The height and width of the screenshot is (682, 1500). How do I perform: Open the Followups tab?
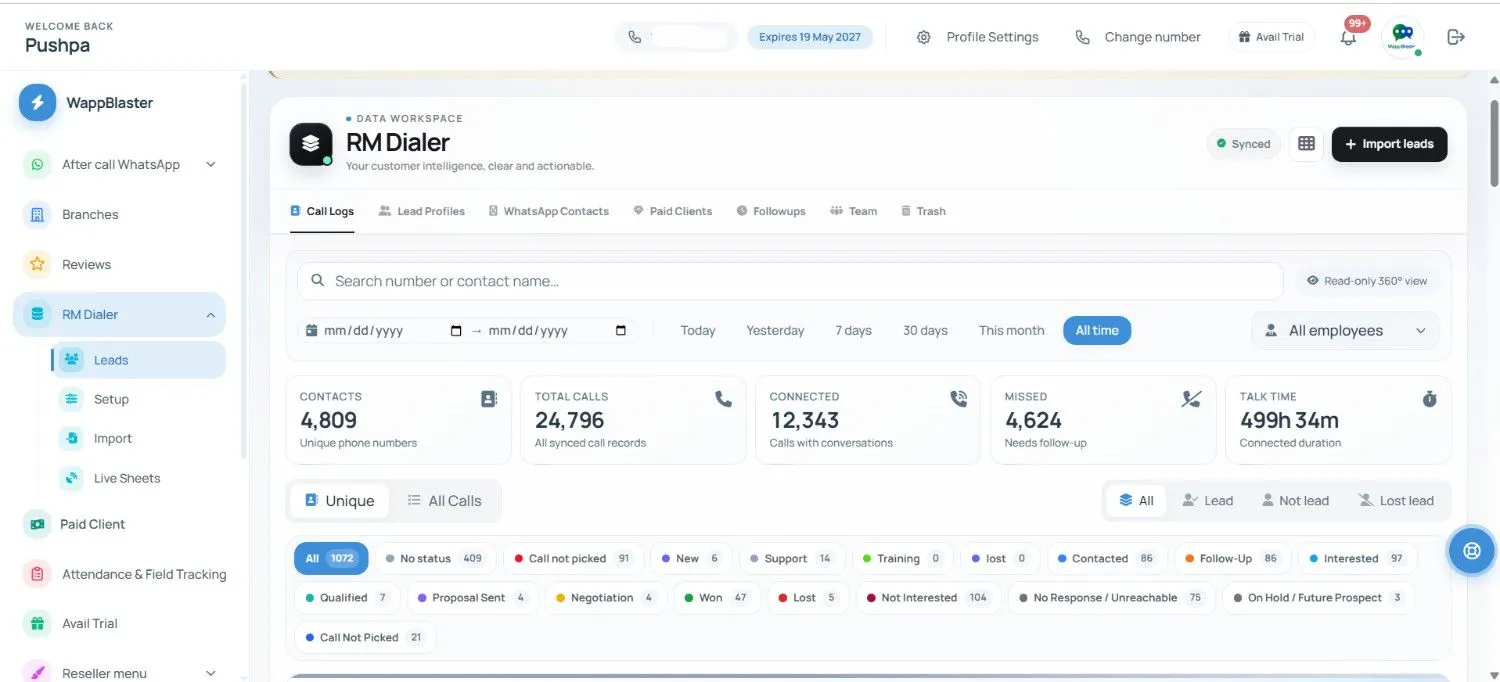click(771, 211)
